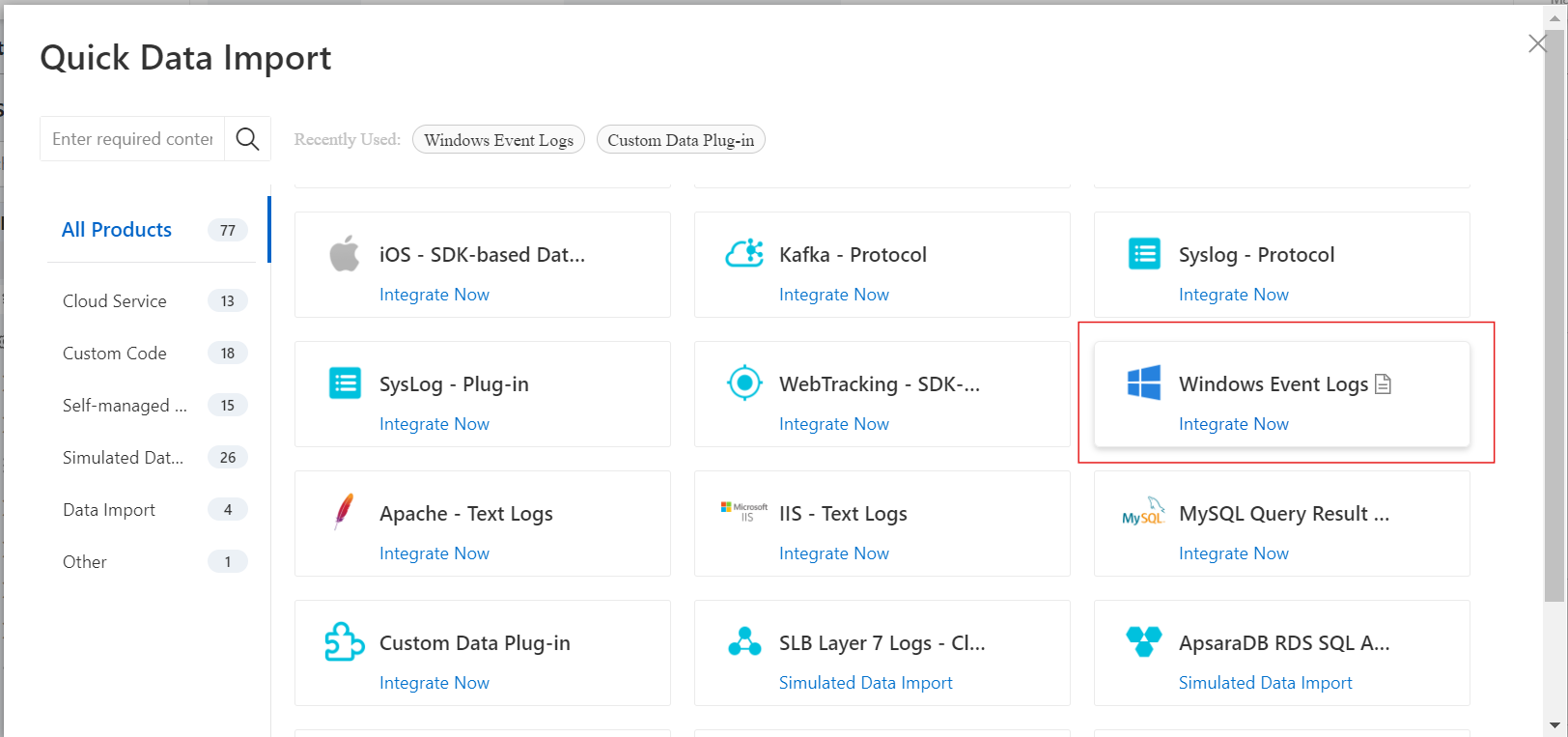Screen dimensions: 1568x737
Task: Click the SysLog Plug-in list icon
Action: (345, 383)
